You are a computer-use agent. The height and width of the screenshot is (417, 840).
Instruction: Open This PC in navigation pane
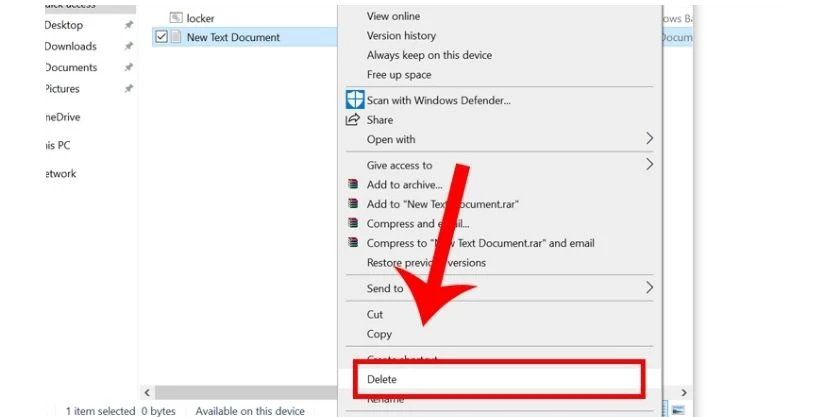(x=58, y=146)
